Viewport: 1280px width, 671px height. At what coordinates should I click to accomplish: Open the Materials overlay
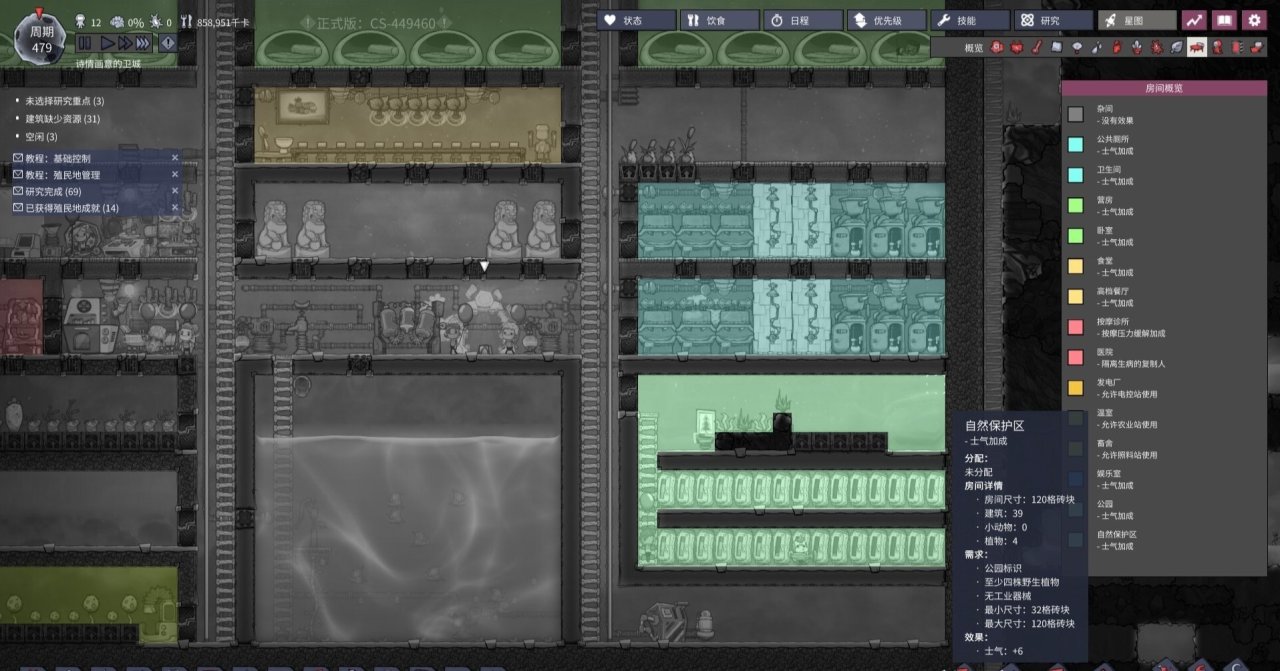1057,47
